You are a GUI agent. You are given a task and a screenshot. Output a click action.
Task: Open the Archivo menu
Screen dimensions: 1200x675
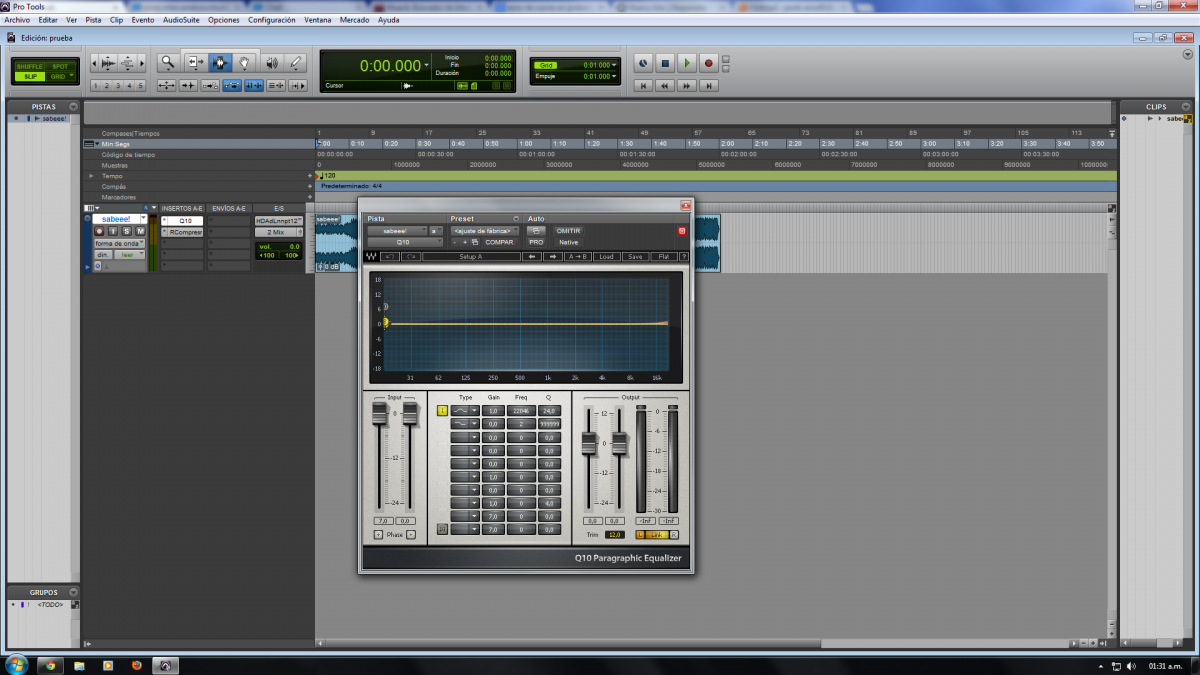tap(17, 20)
